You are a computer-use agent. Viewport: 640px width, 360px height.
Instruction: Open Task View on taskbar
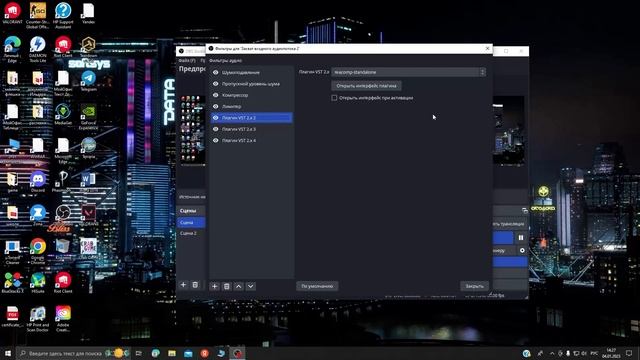[x=139, y=353]
